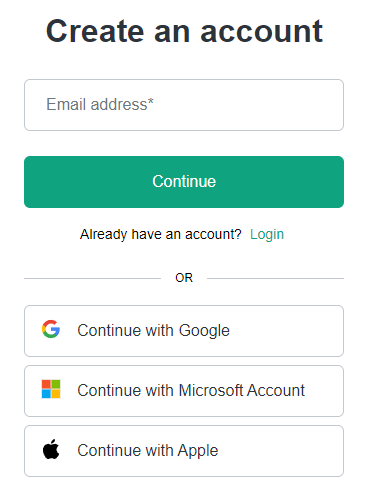The width and height of the screenshot is (367, 487).
Task: Click the white Continue text on green button
Action: (x=184, y=181)
